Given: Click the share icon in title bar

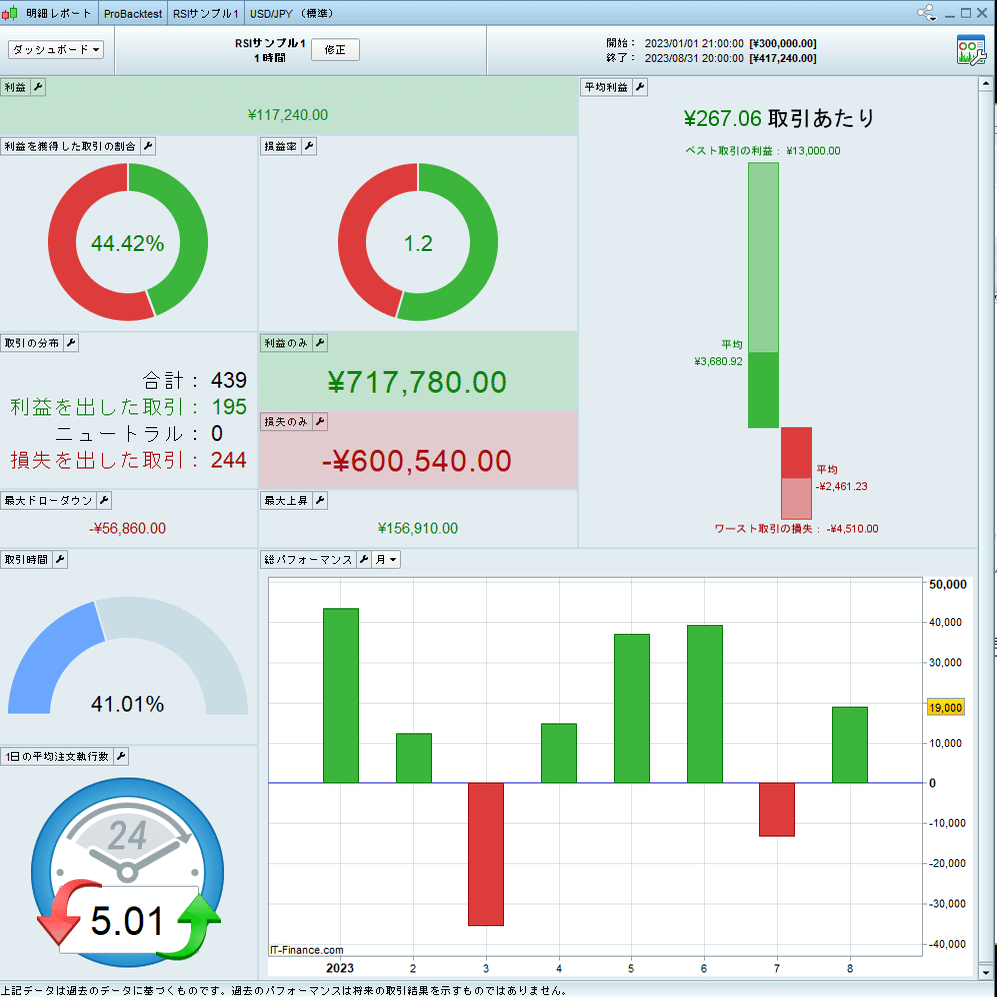Looking at the screenshot, I should pyautogui.click(x=926, y=13).
